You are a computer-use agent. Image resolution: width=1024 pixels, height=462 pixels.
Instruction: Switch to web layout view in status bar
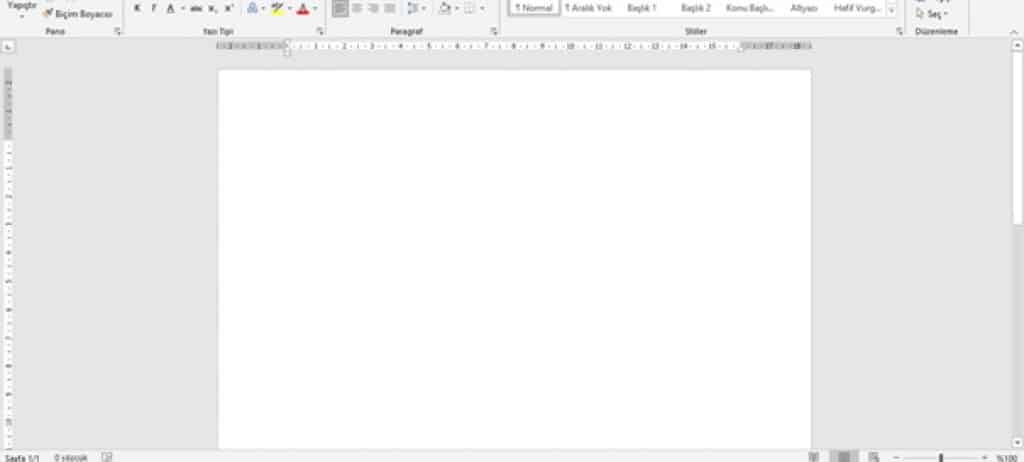click(x=873, y=457)
